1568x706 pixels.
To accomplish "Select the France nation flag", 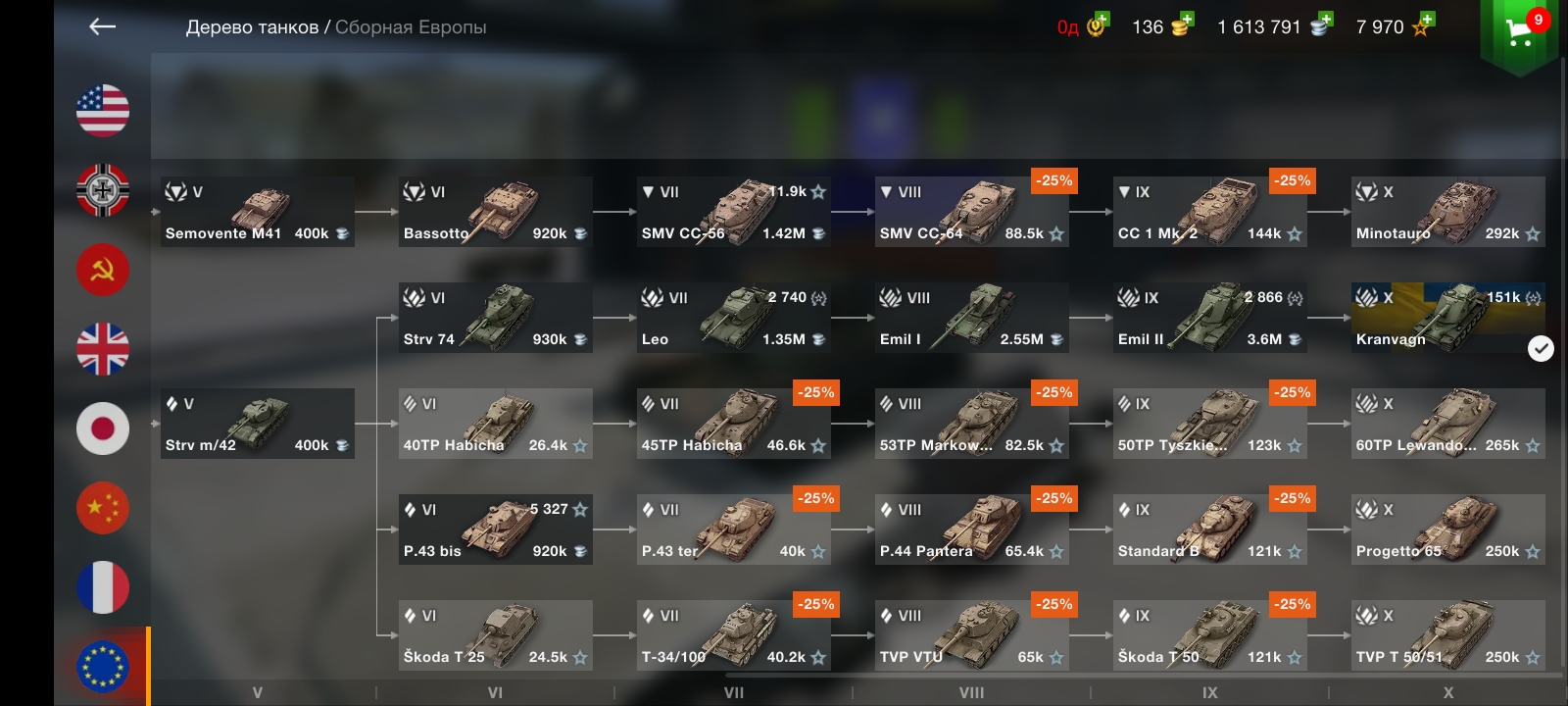I will [x=103, y=587].
